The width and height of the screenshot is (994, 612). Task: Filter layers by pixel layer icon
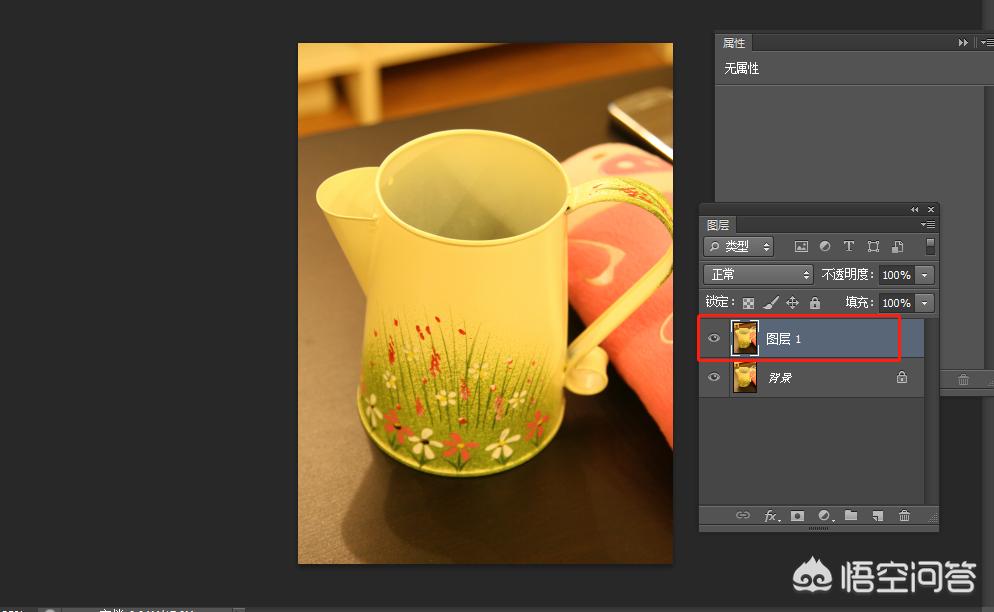tap(801, 247)
